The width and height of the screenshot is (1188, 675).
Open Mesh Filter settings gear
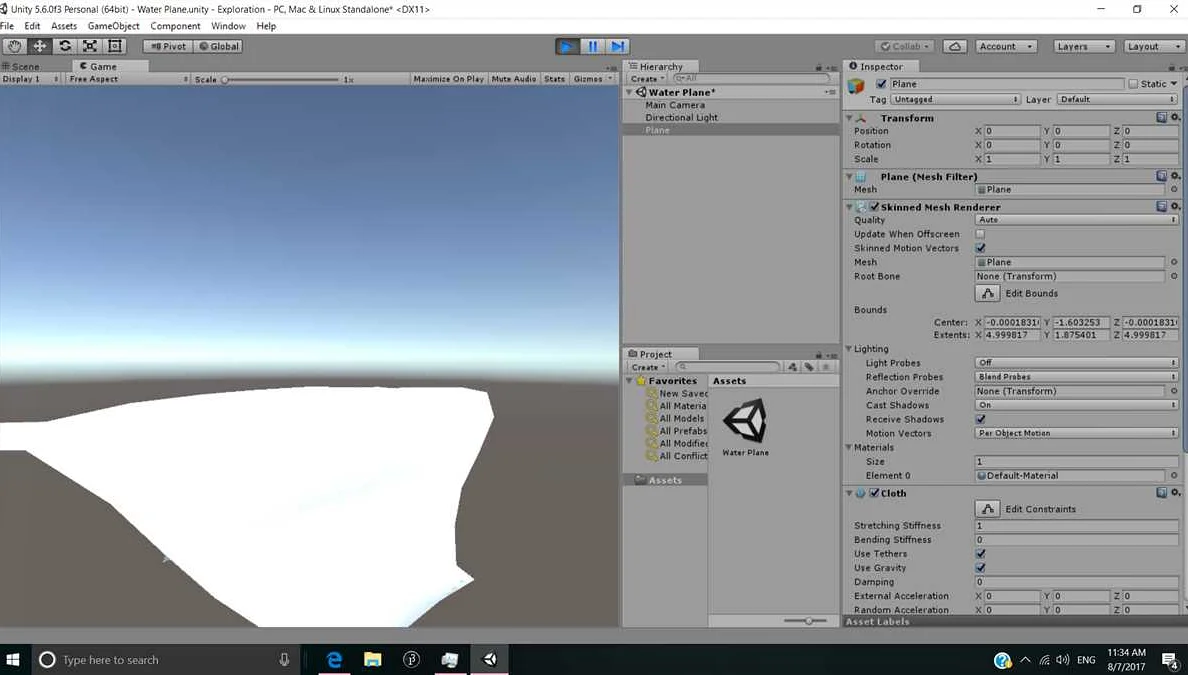point(1175,176)
